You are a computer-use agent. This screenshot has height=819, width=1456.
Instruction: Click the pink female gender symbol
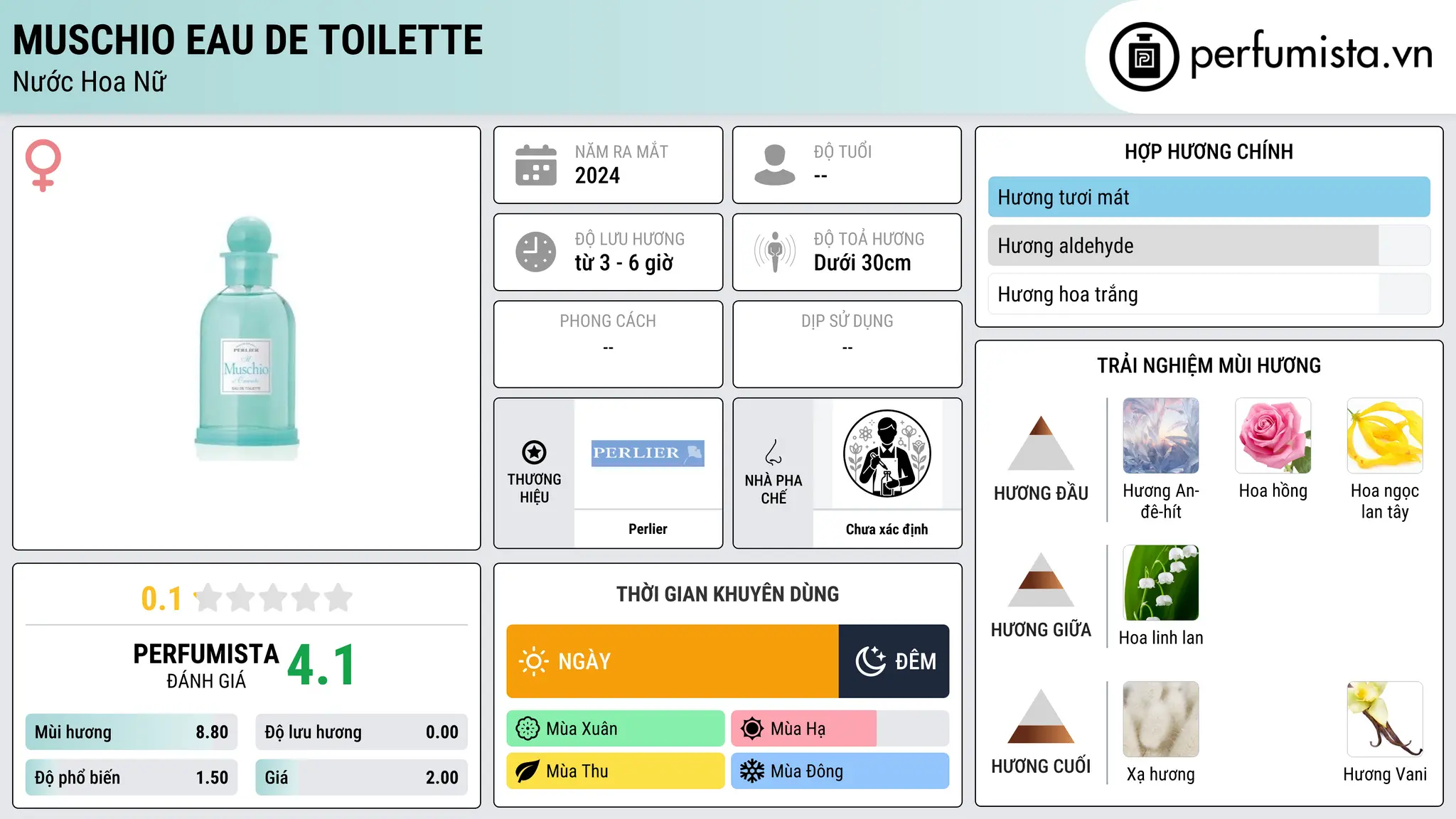point(43,166)
